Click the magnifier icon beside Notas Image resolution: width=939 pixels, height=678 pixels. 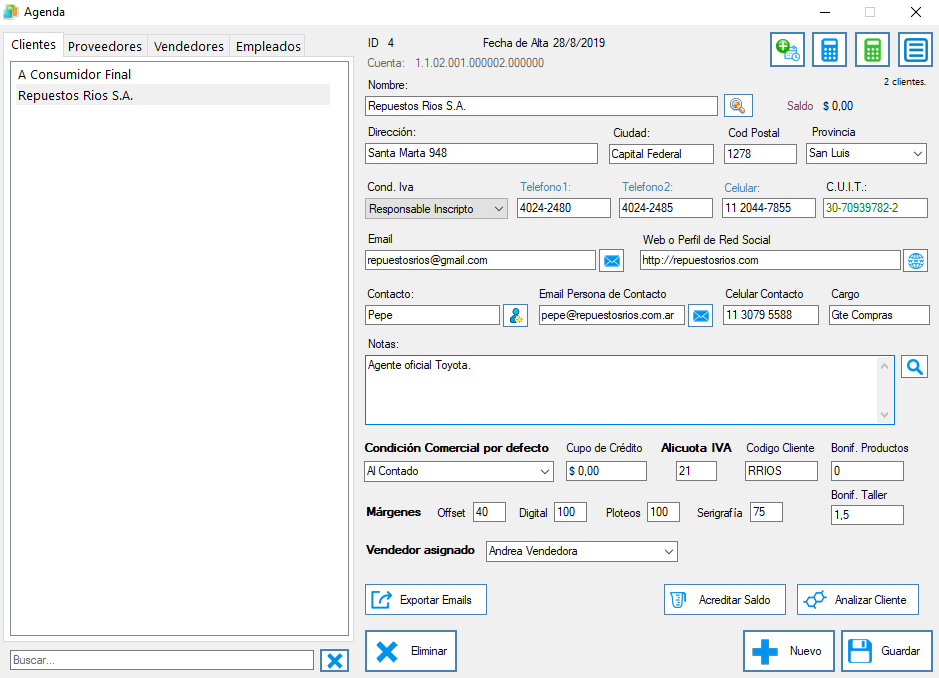914,367
